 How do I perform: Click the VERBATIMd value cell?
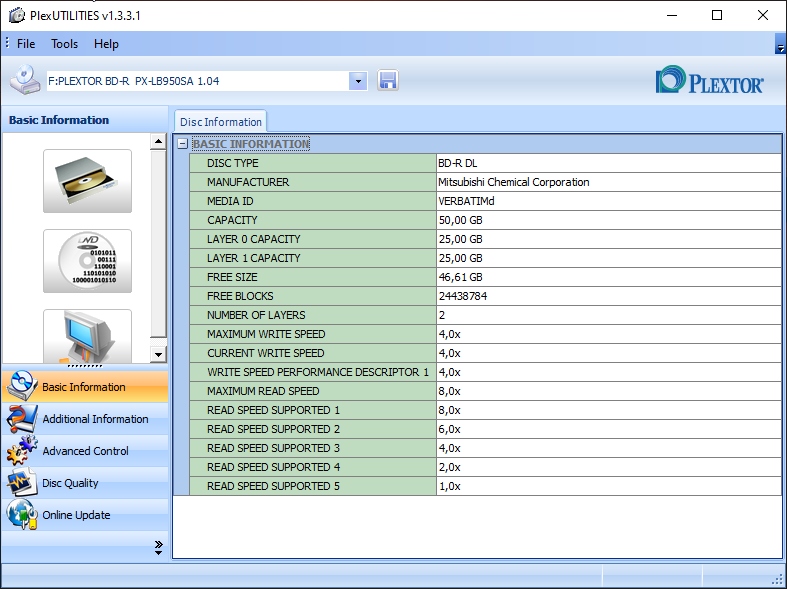point(609,201)
